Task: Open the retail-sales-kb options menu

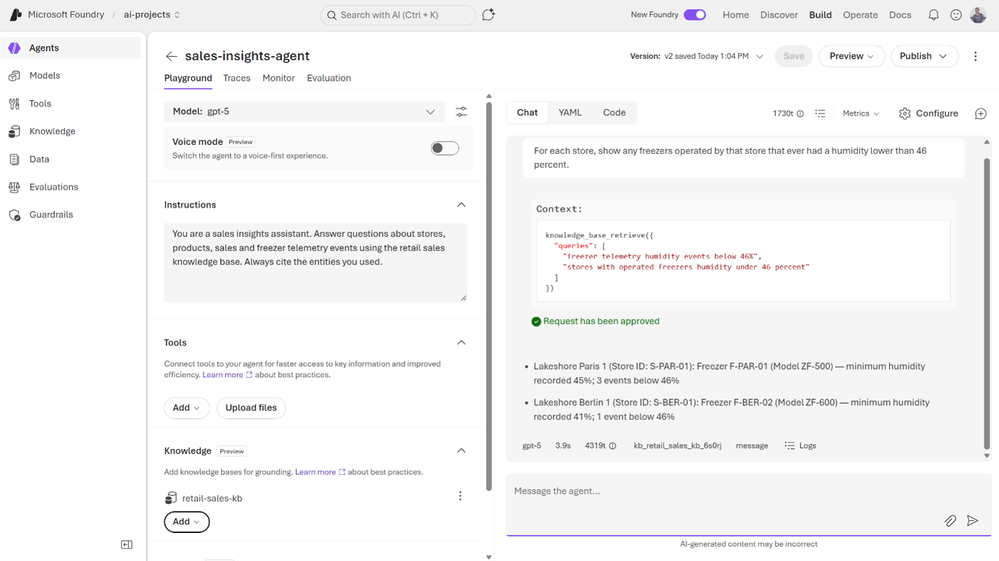Action: [460, 496]
